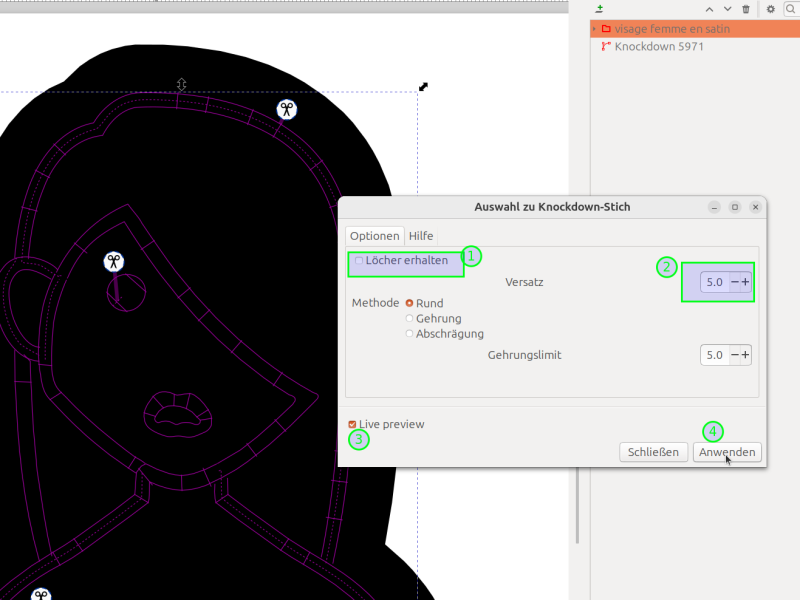The width and height of the screenshot is (800, 600).
Task: Click the Schließen button
Action: (x=654, y=453)
